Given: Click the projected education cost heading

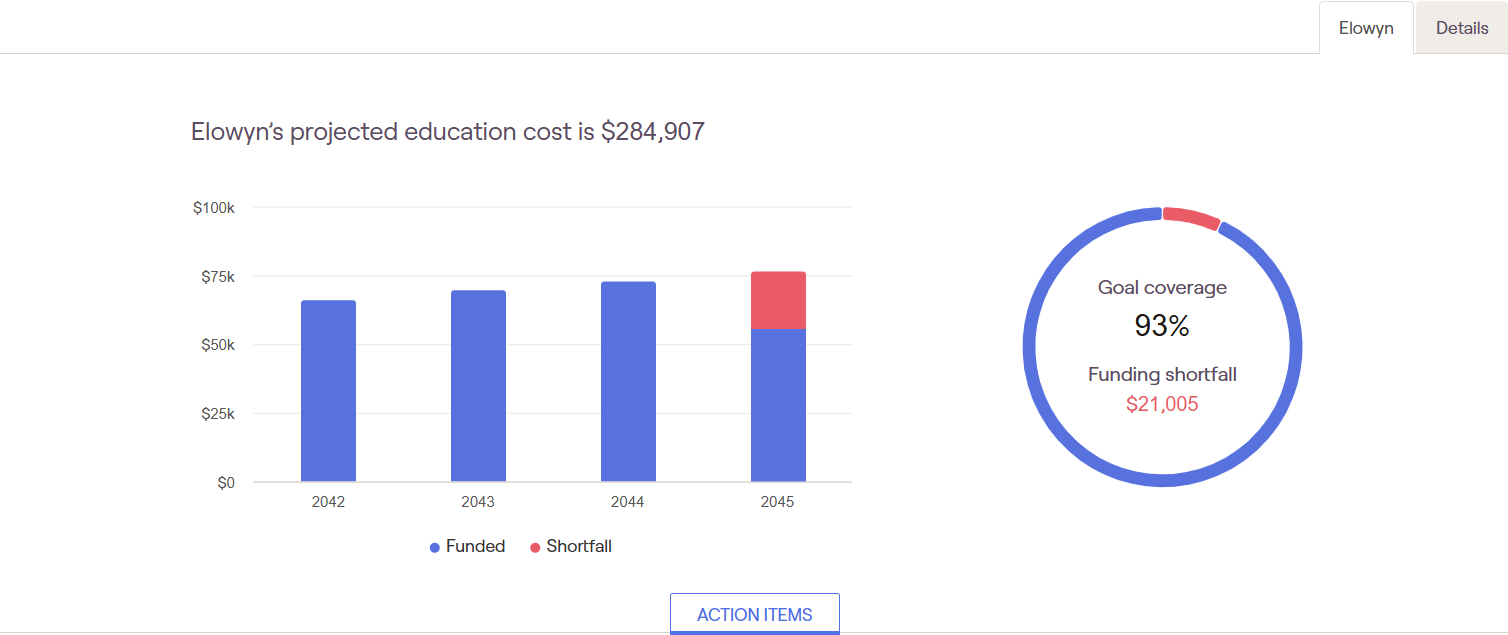Looking at the screenshot, I should coord(448,131).
